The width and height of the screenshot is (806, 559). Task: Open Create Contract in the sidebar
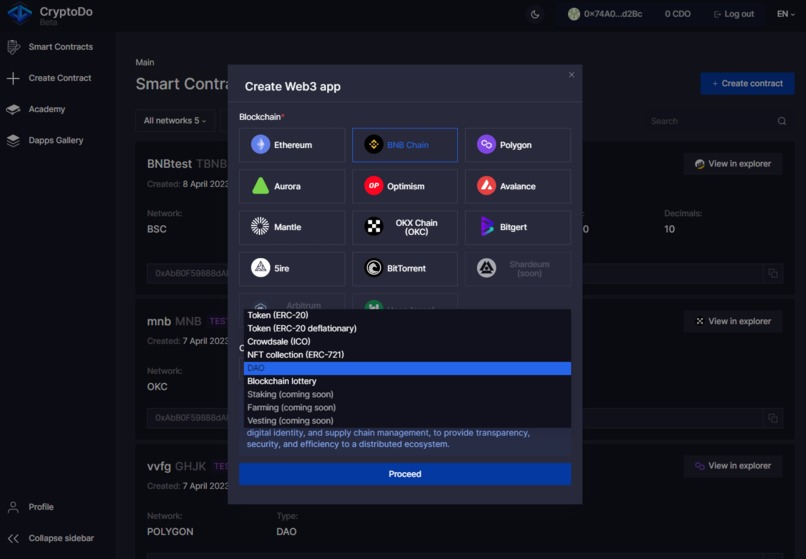point(49,78)
